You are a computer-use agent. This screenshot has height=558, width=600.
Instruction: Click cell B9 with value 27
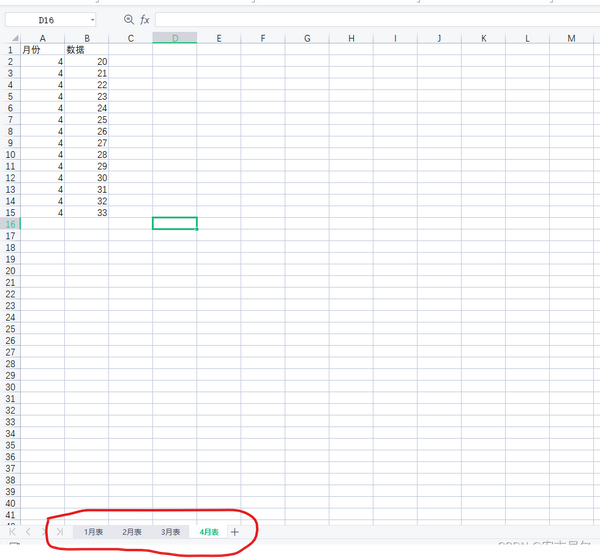[x=87, y=143]
